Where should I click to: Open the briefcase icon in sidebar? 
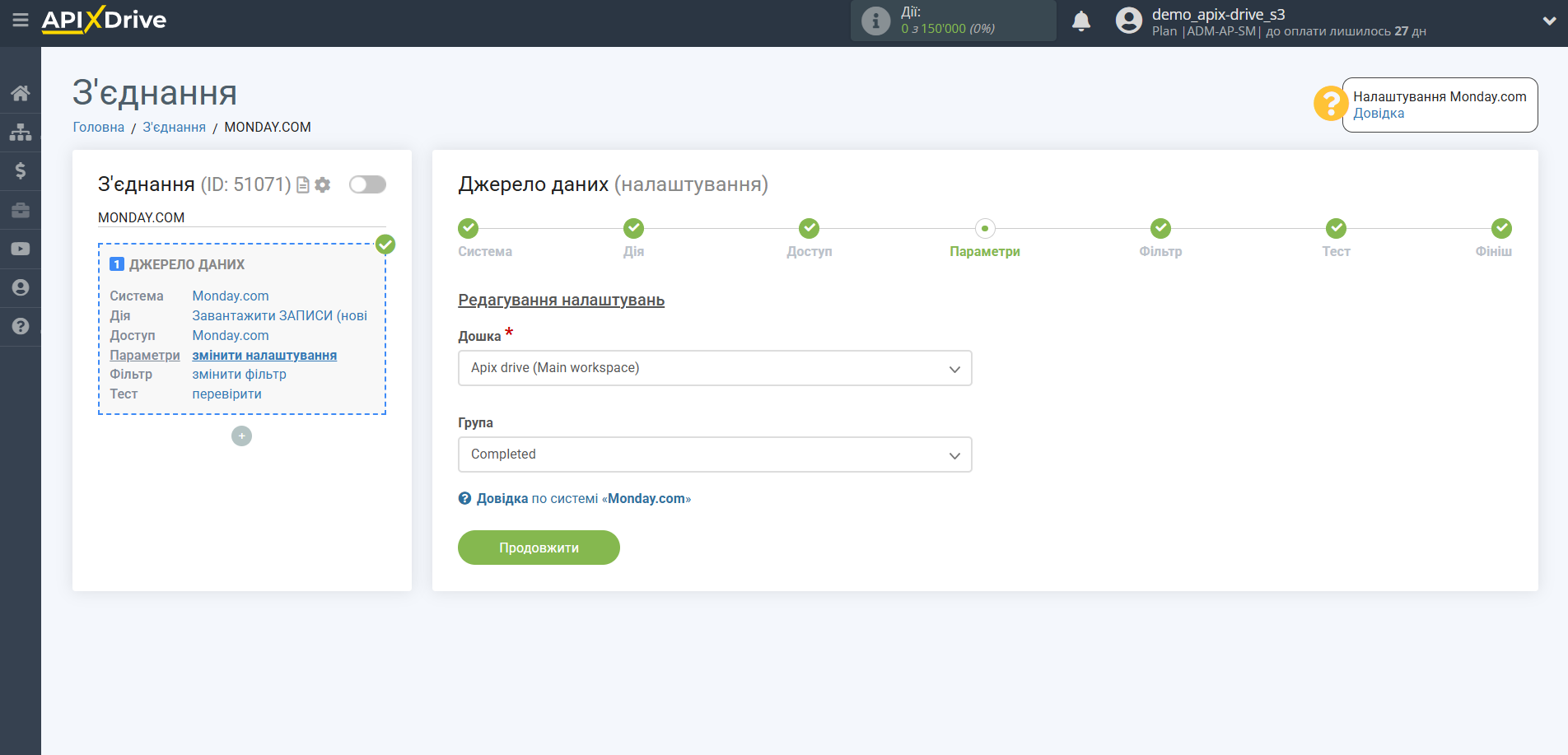[21, 210]
